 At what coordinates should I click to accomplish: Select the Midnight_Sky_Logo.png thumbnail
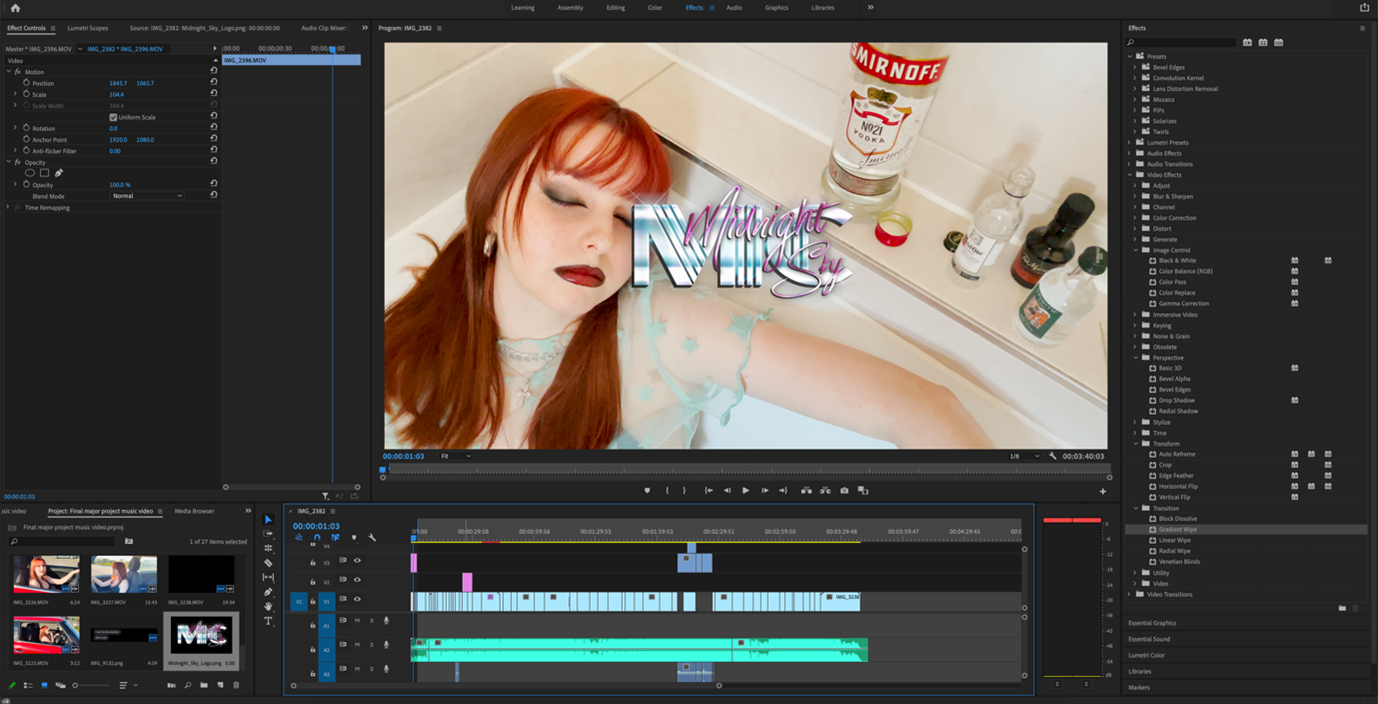click(201, 634)
